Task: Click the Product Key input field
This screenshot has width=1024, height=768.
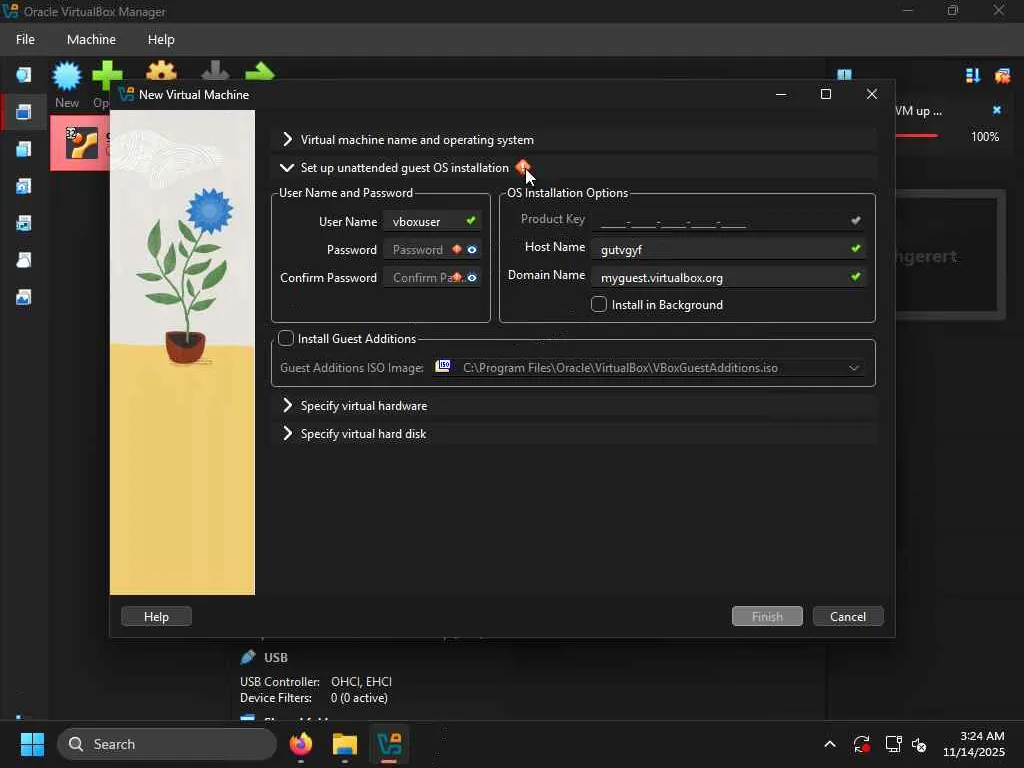Action: pyautogui.click(x=728, y=221)
